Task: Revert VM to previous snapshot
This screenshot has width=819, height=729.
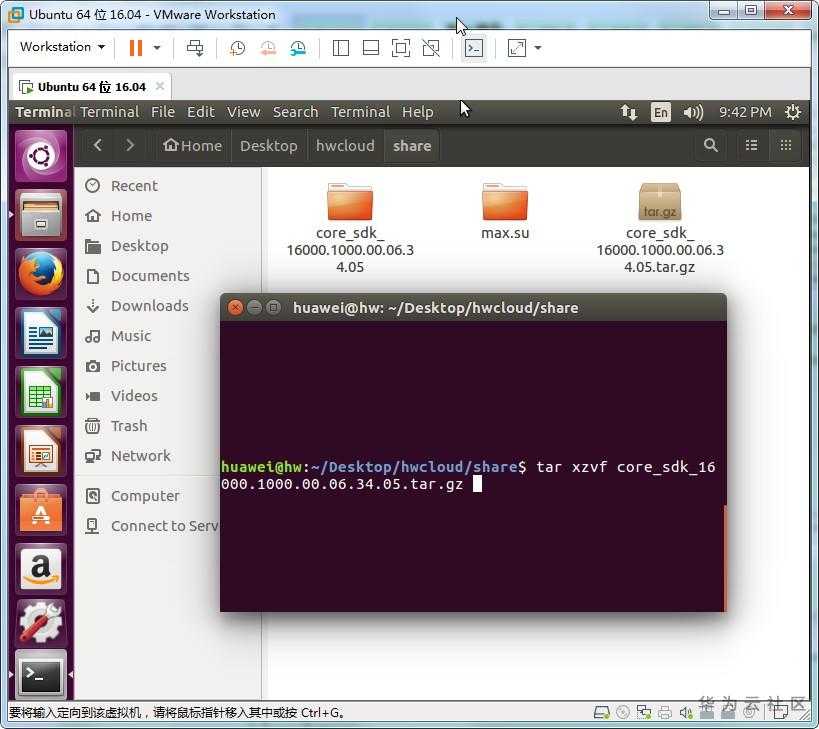Action: (x=268, y=48)
